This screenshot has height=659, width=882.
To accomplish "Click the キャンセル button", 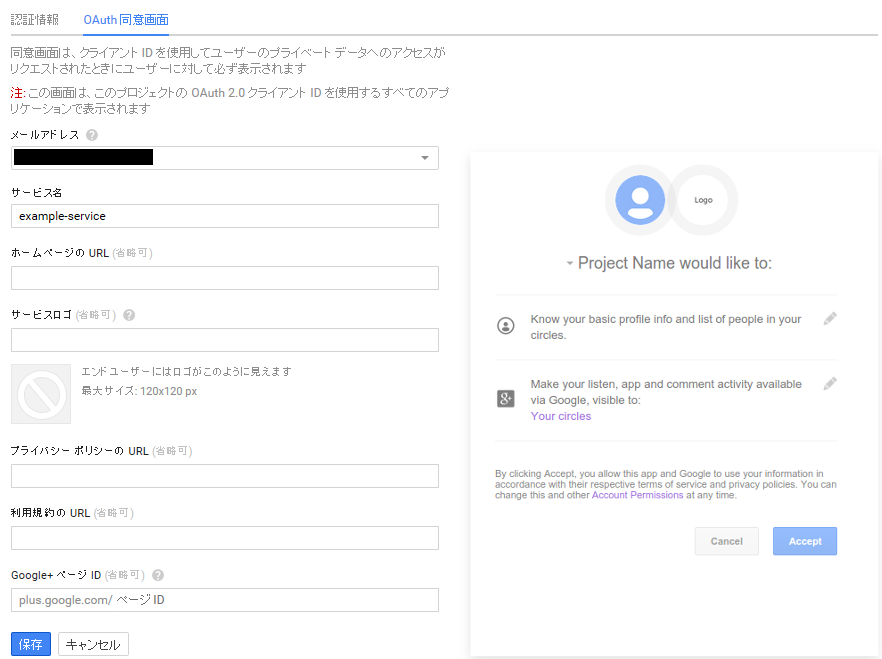I will click(x=93, y=644).
